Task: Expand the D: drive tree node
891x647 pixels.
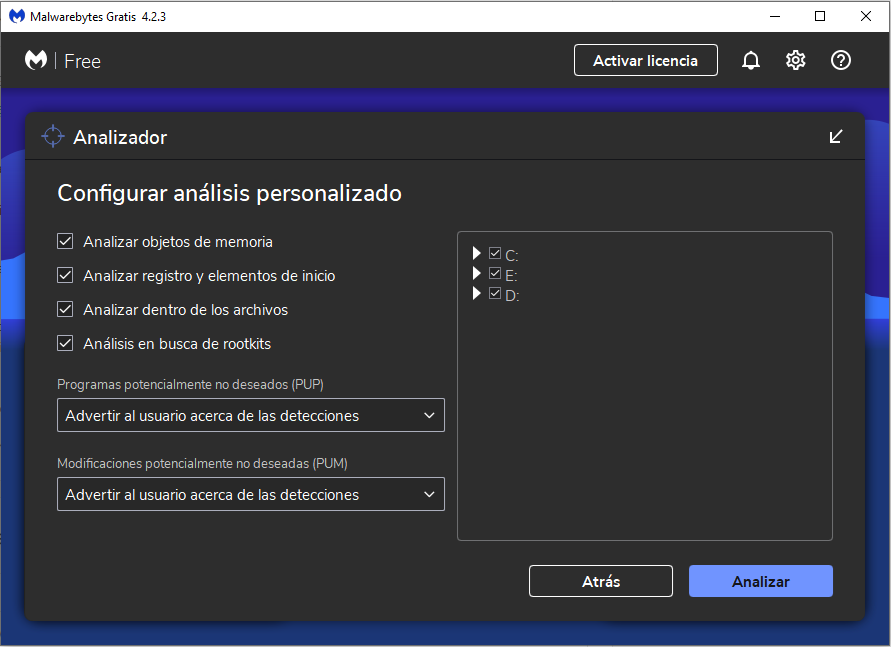Action: point(477,294)
